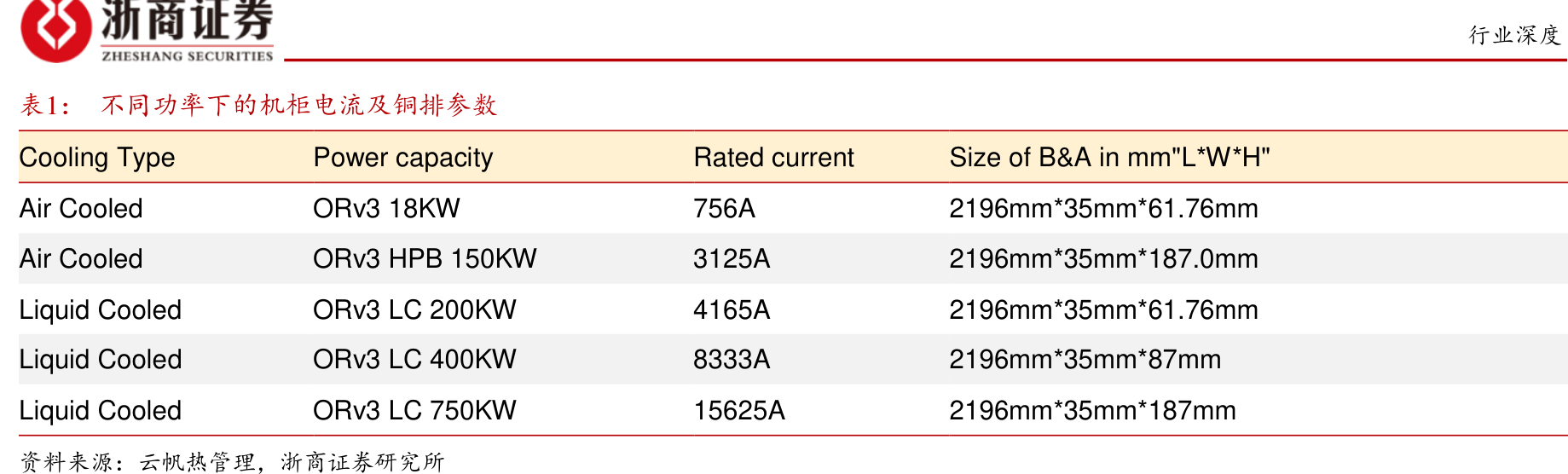Viewport: 1568px width, 474px height.
Task: Click the Zheshang Securities red logo icon
Action: (55, 29)
